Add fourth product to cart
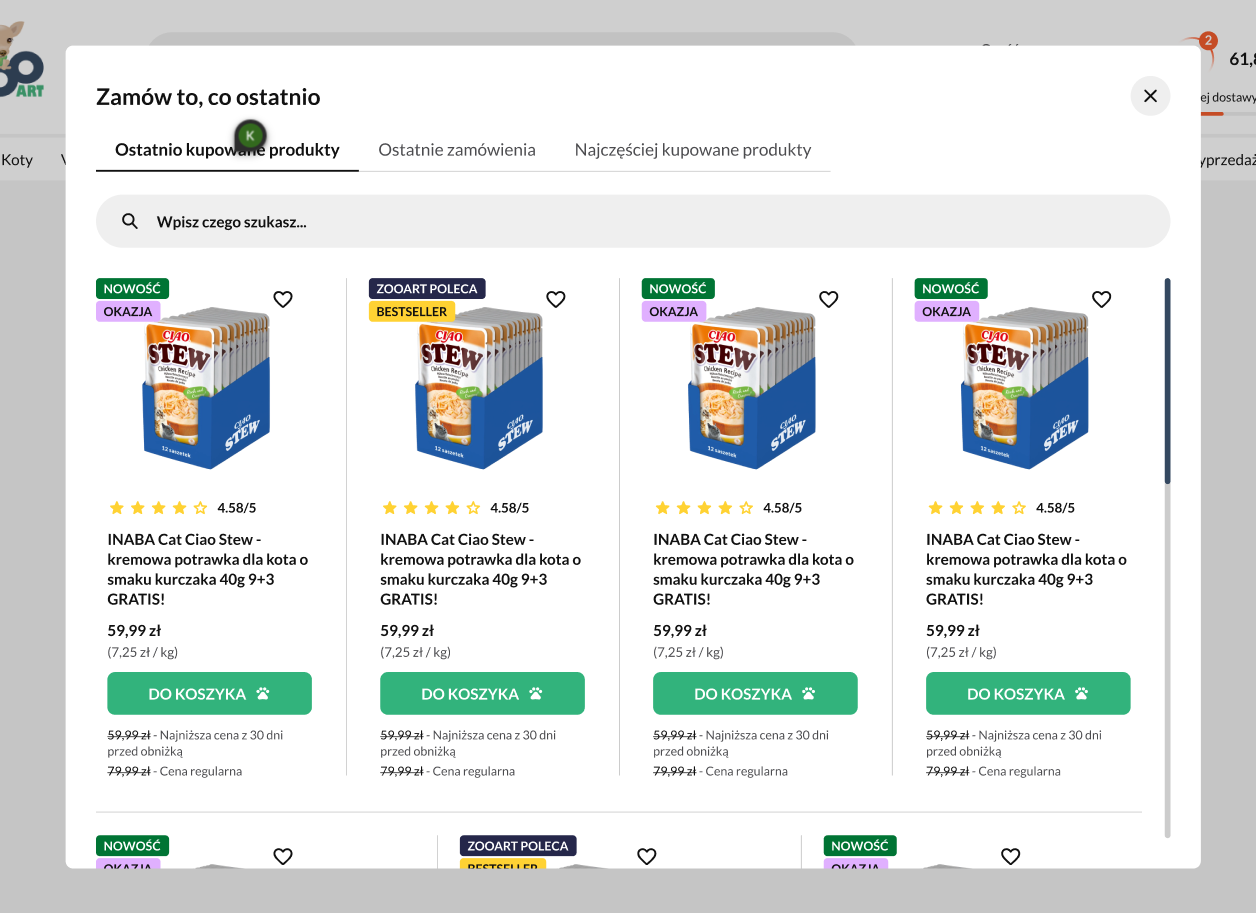The image size is (1256, 913). click(1028, 694)
